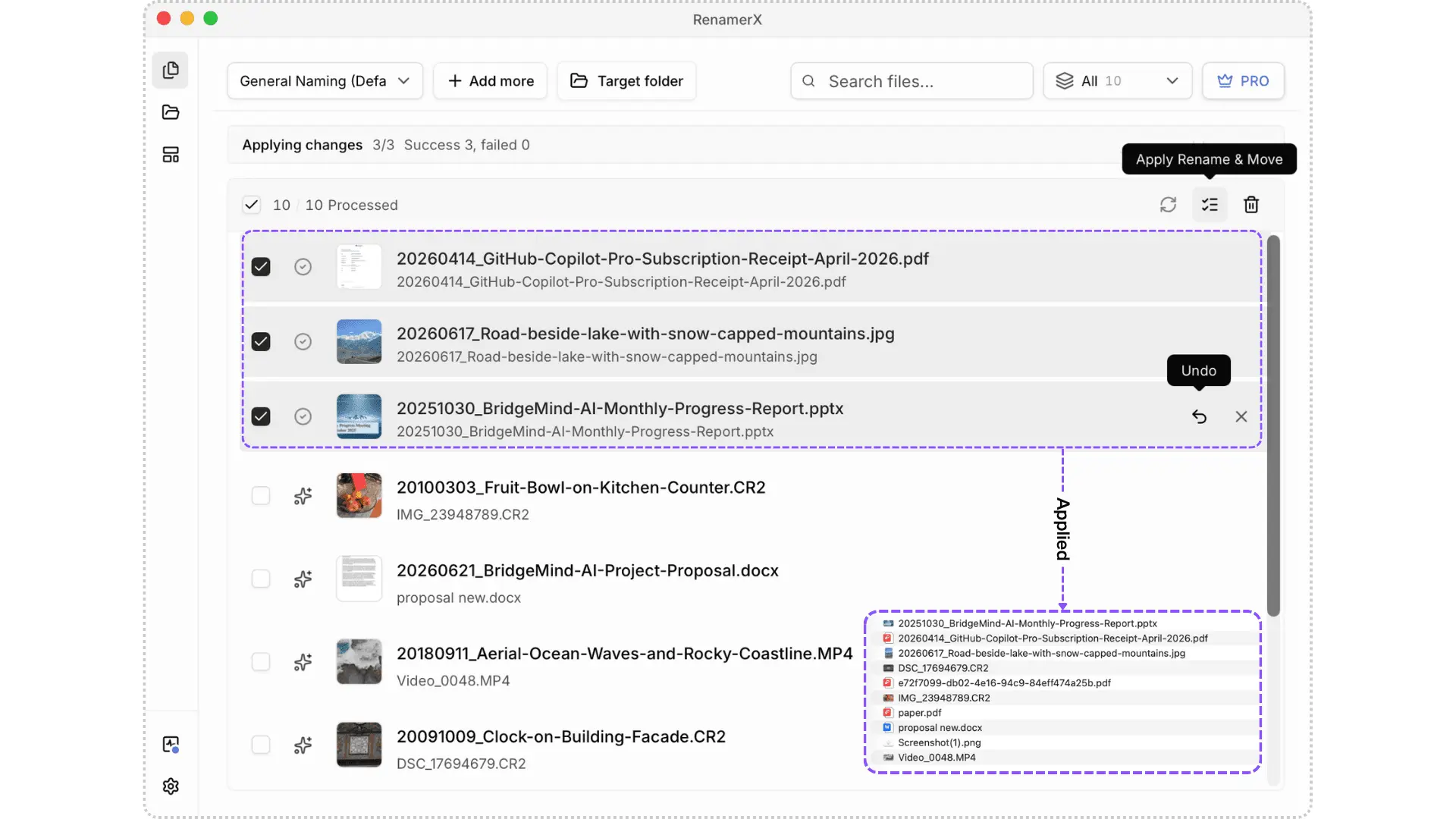Click status check icon for Progress-Report pptx
The width and height of the screenshot is (1456, 819).
click(x=303, y=416)
